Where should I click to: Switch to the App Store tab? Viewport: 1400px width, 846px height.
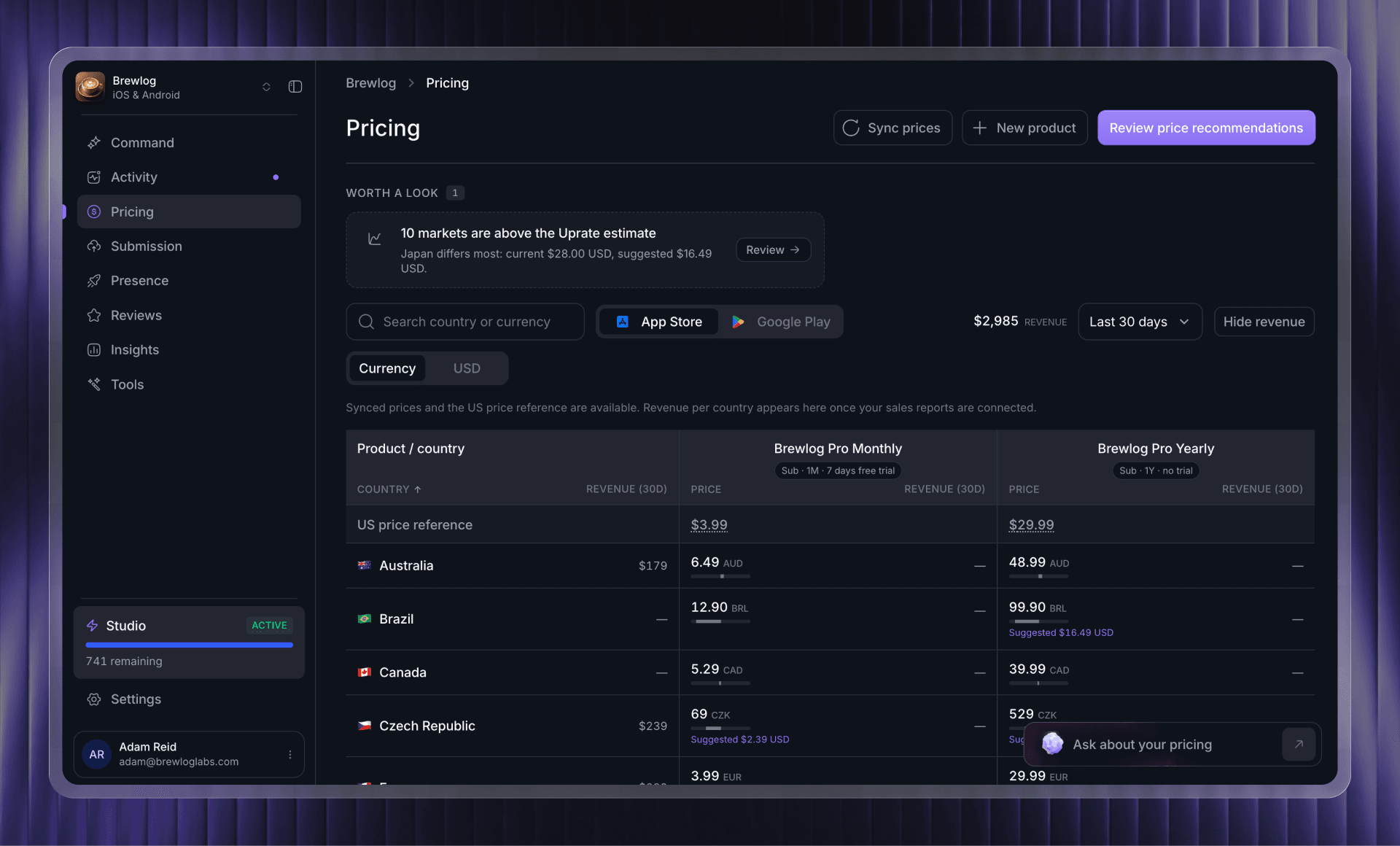658,322
